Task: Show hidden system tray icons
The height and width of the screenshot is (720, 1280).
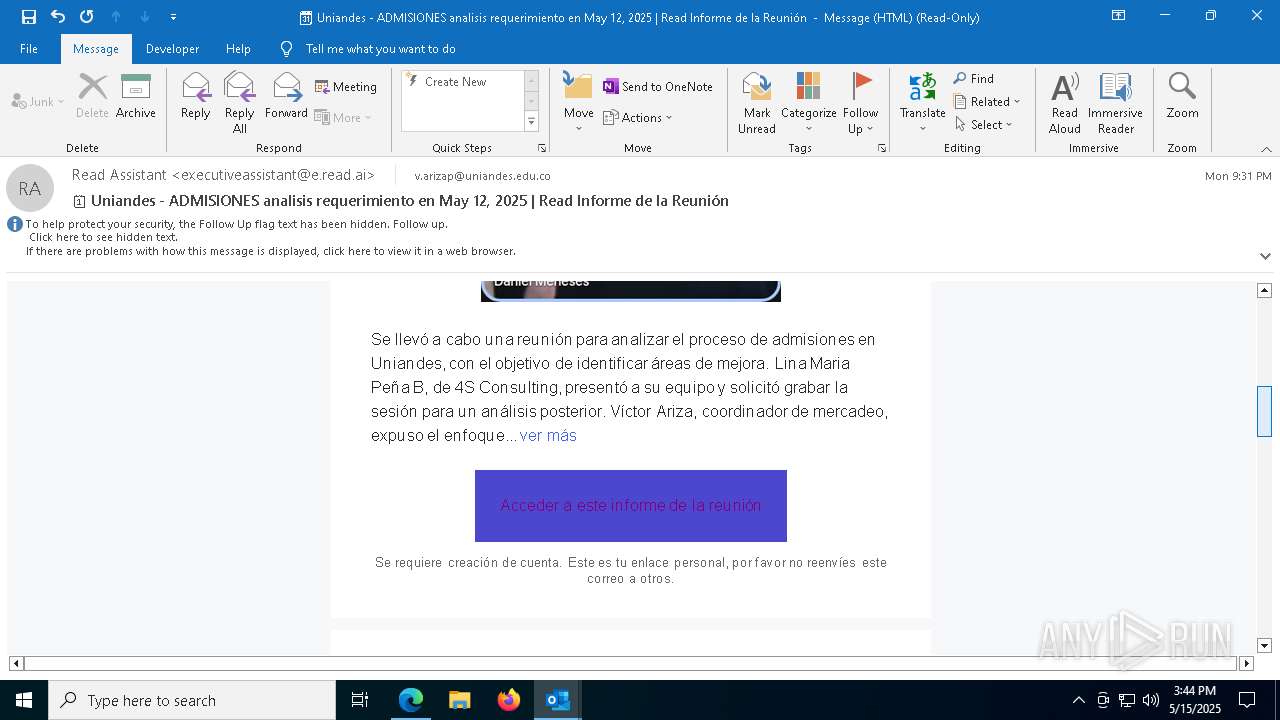Action: point(1078,700)
